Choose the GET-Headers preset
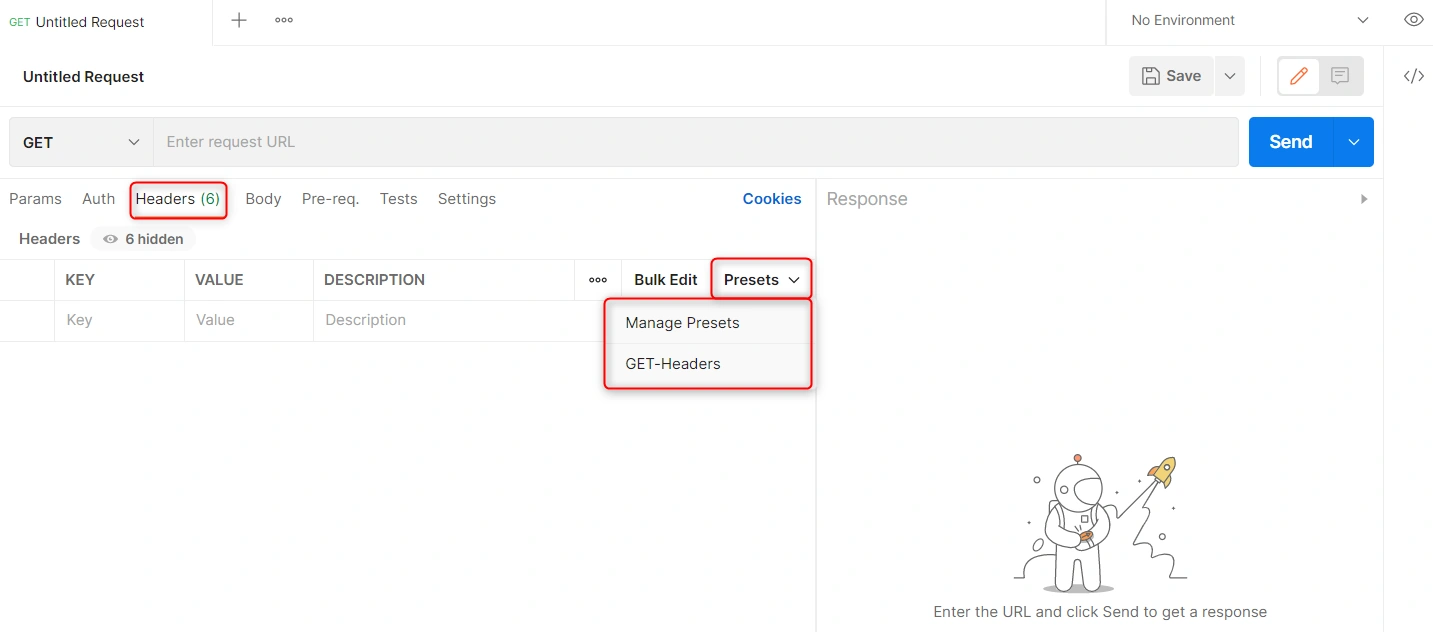 coord(708,364)
